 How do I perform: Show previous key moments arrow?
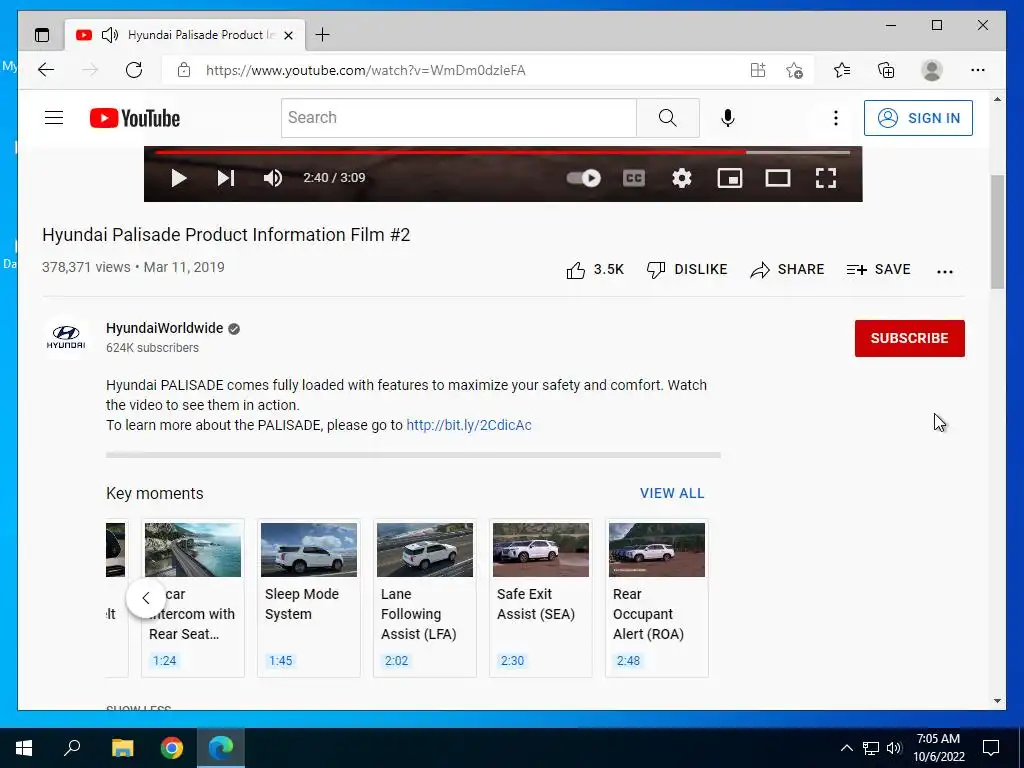(146, 598)
